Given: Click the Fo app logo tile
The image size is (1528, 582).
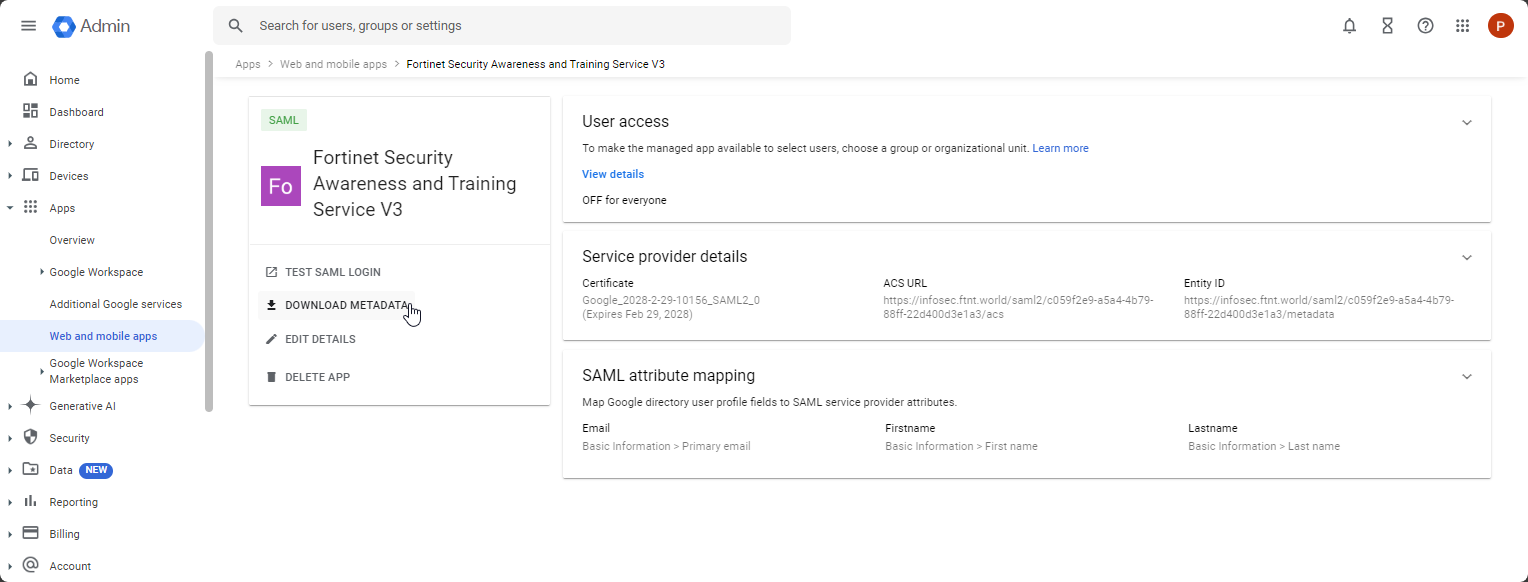Looking at the screenshot, I should point(281,186).
